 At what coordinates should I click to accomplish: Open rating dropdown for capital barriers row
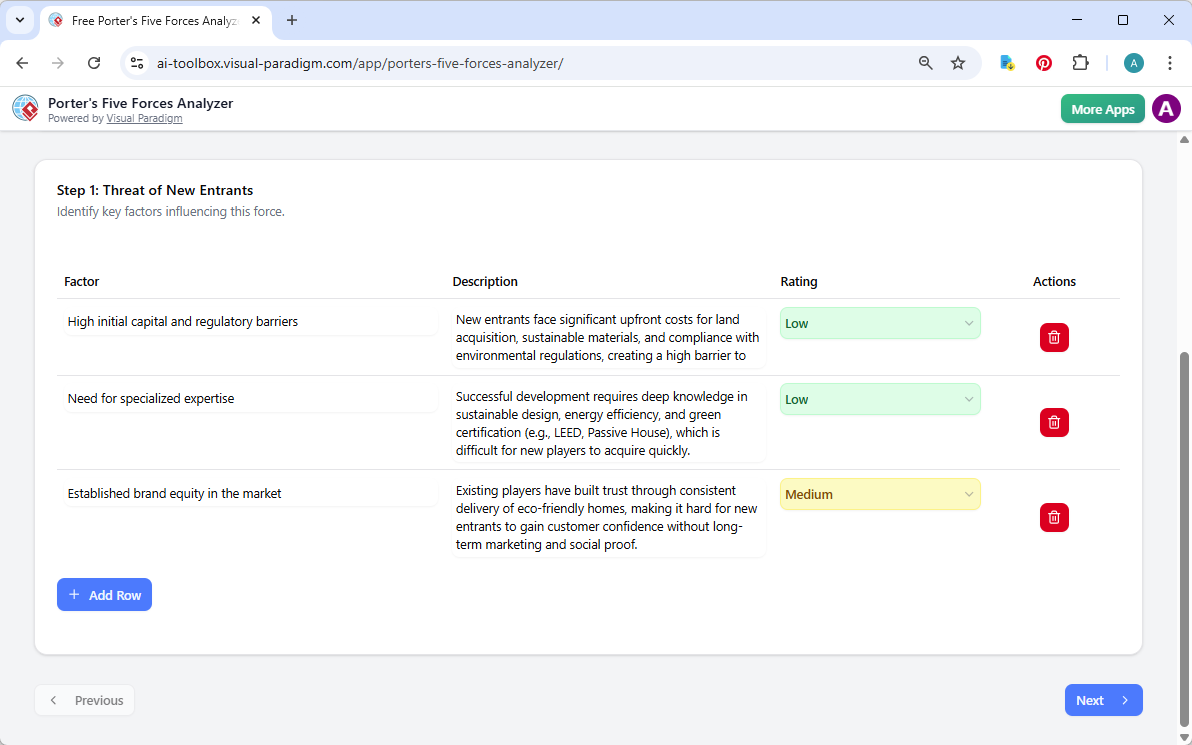[x=879, y=323]
